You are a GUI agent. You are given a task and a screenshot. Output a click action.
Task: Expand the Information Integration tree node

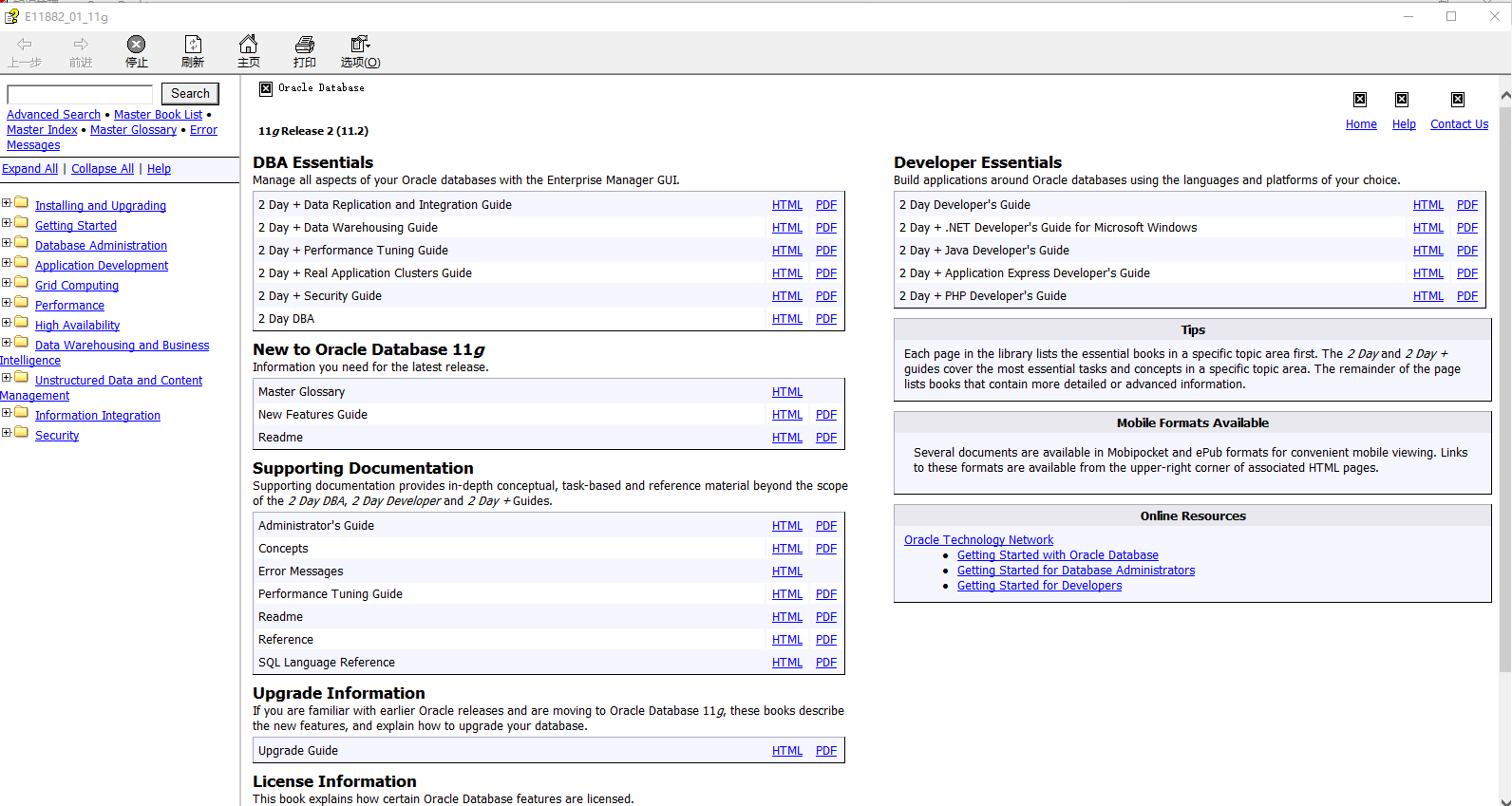6,413
